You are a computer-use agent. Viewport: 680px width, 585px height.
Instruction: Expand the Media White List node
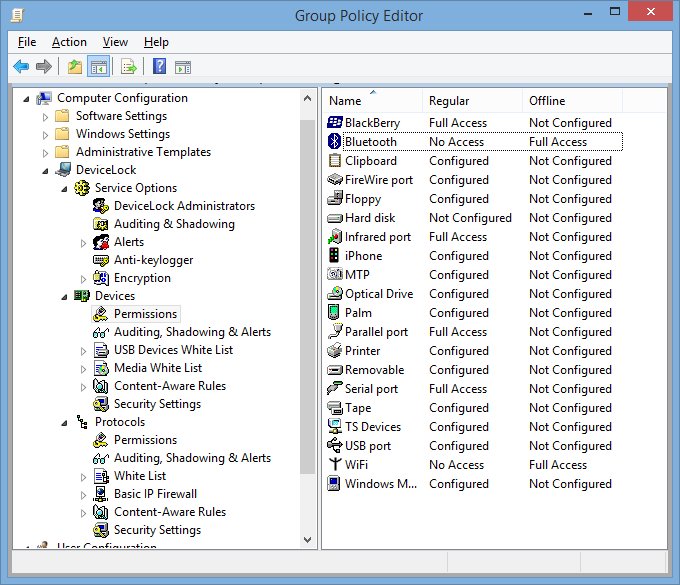click(83, 369)
